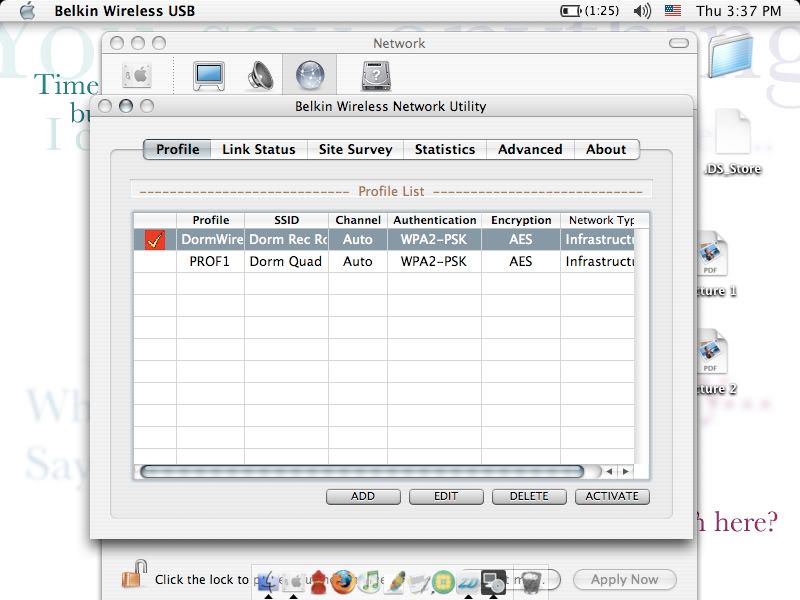Screen dimensions: 800x600
Task: Open the Belkin Wireless USB application menu
Action: click(x=124, y=11)
